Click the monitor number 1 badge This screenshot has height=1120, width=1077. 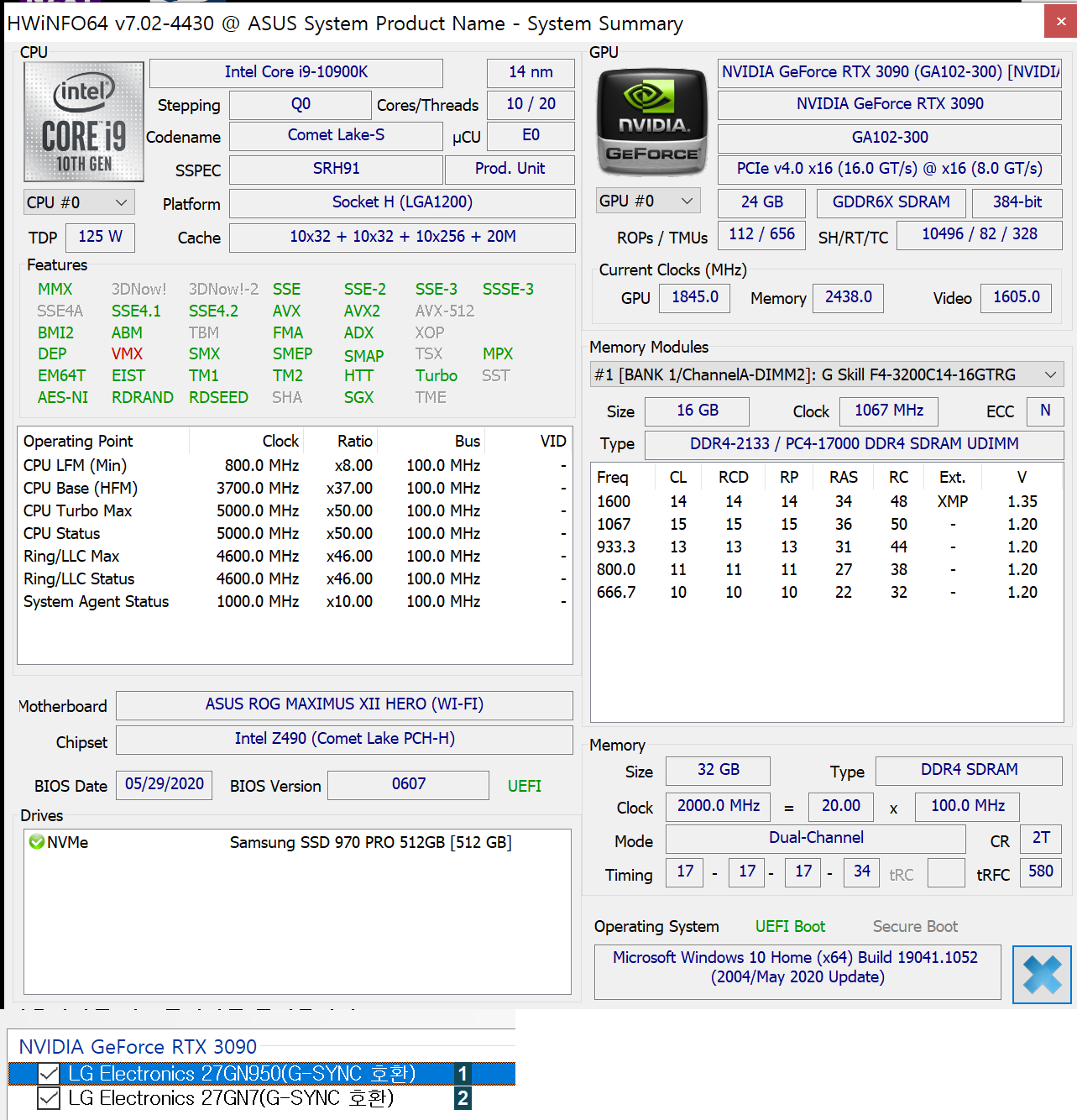click(463, 1073)
